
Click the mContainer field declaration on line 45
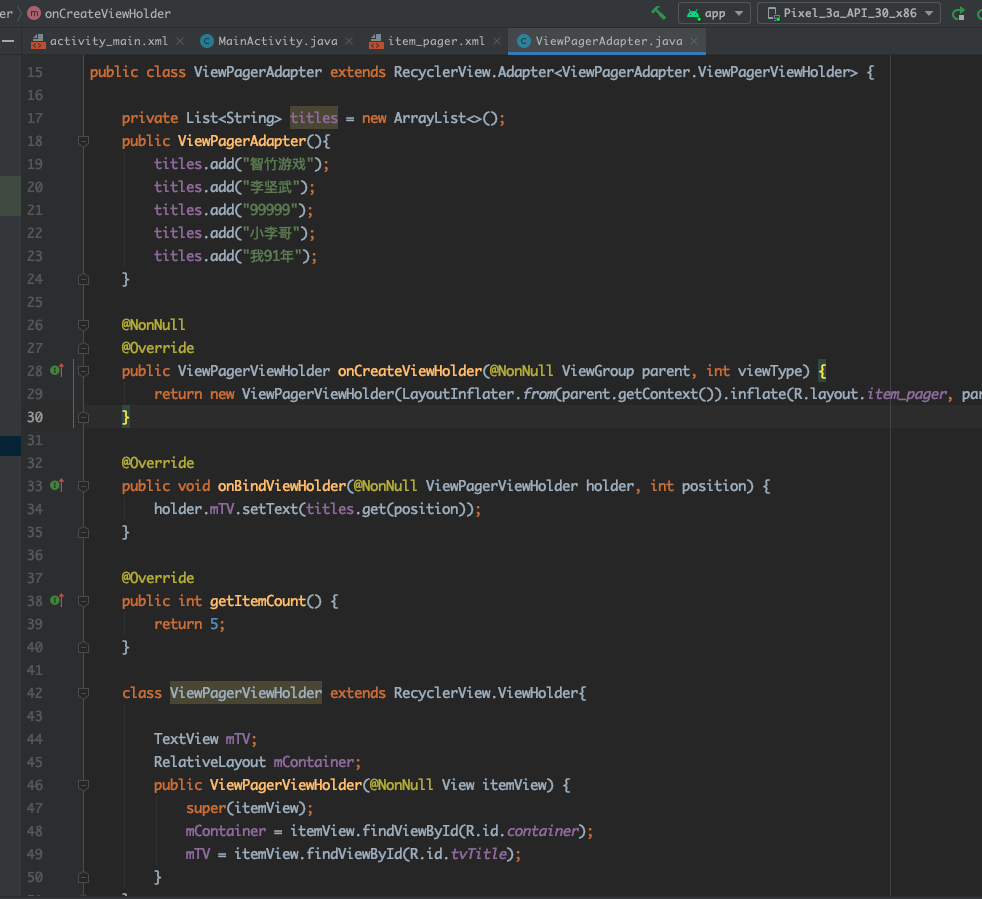pyautogui.click(x=314, y=762)
